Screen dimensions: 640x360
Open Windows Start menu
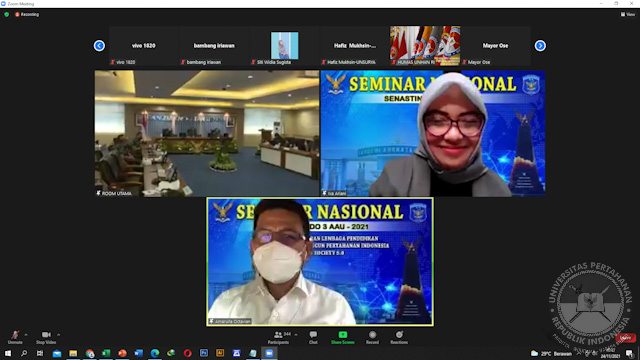pos(8,353)
